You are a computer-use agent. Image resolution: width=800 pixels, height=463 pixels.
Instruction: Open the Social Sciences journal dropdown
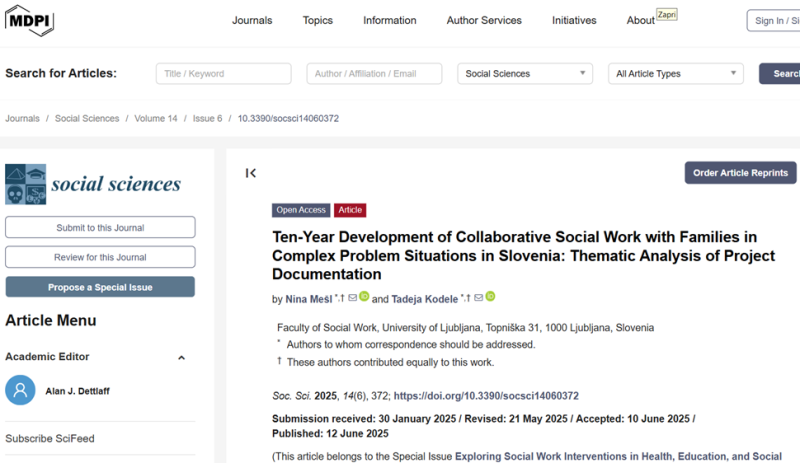pos(525,73)
